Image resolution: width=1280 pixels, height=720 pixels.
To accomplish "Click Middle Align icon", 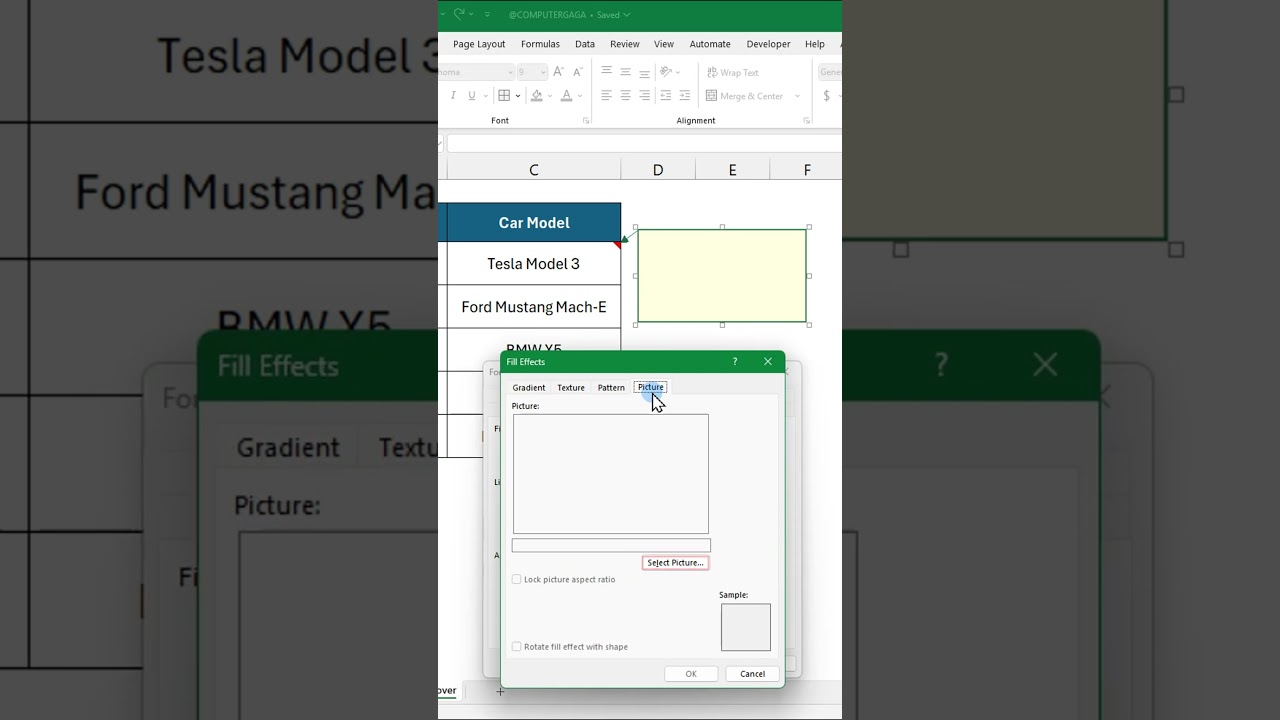I will [x=625, y=72].
